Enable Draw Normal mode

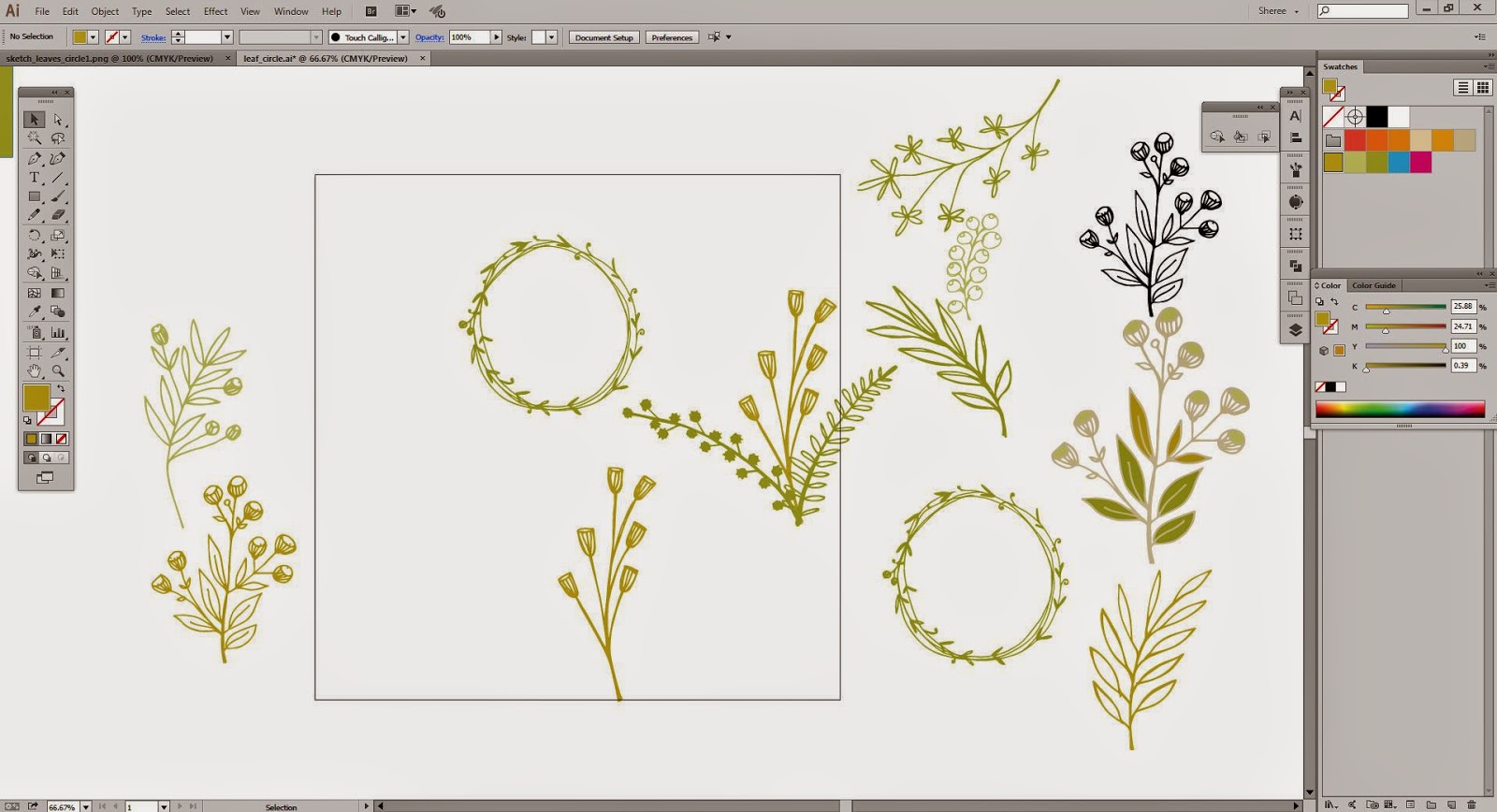(x=31, y=458)
